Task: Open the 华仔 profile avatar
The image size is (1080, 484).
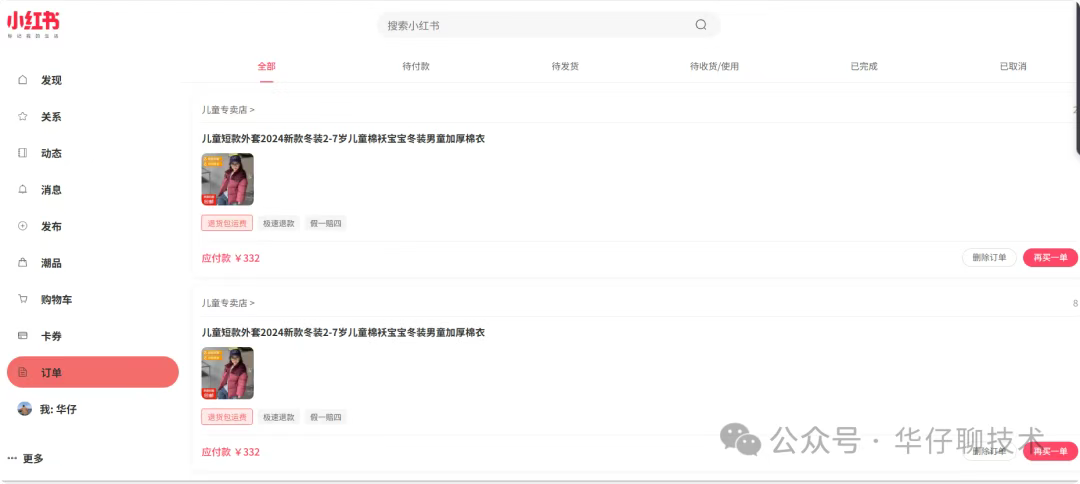Action: pyautogui.click(x=24, y=409)
